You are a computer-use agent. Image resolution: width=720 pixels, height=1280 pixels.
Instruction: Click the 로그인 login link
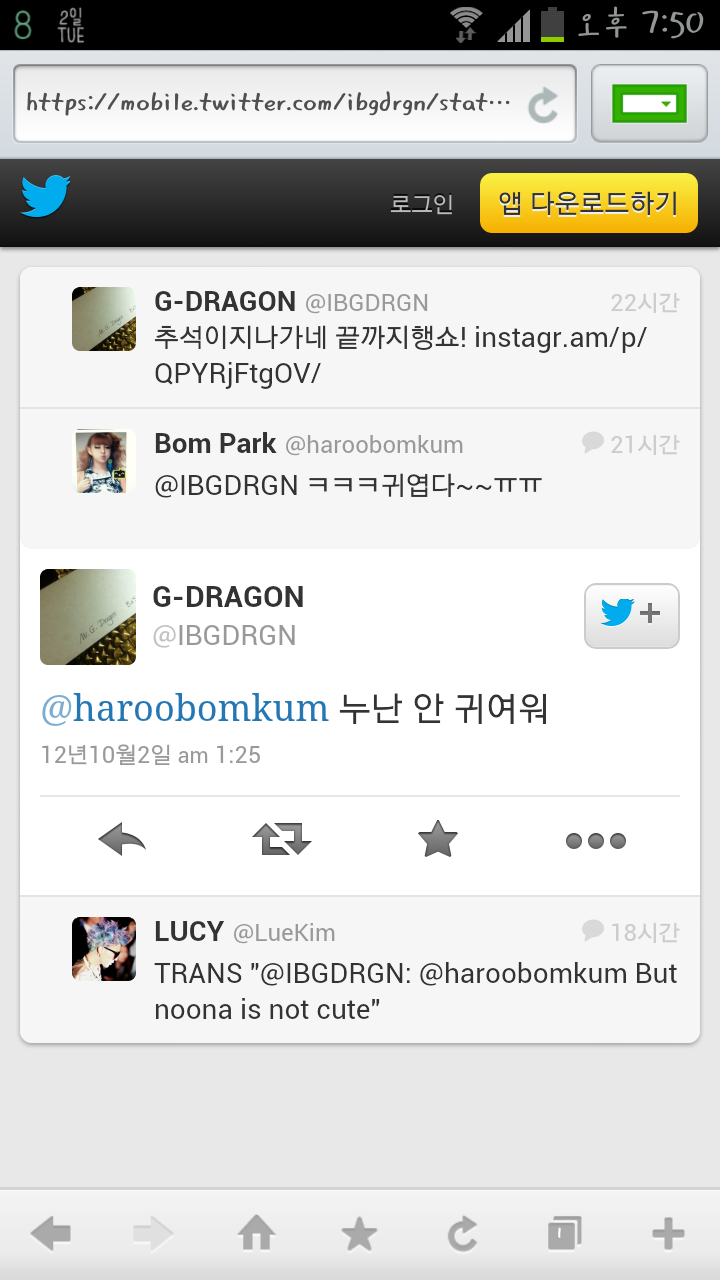coord(421,204)
